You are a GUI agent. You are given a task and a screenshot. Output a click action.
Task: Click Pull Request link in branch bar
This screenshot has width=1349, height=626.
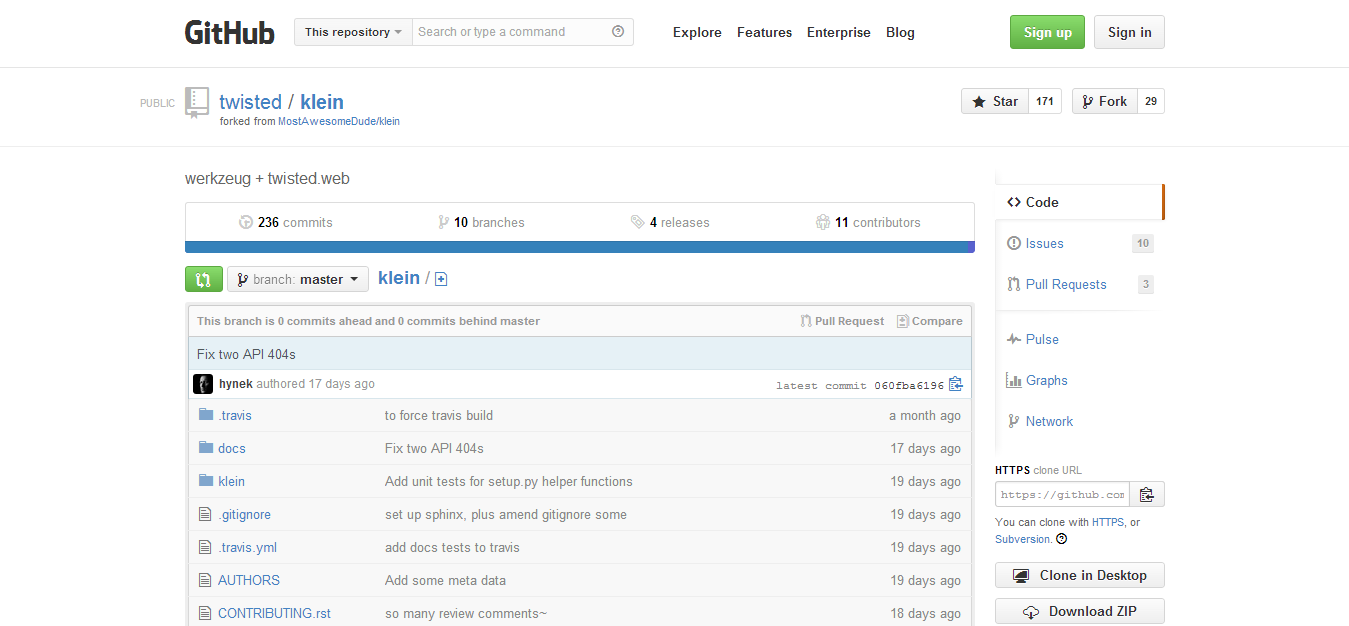pyautogui.click(x=842, y=321)
